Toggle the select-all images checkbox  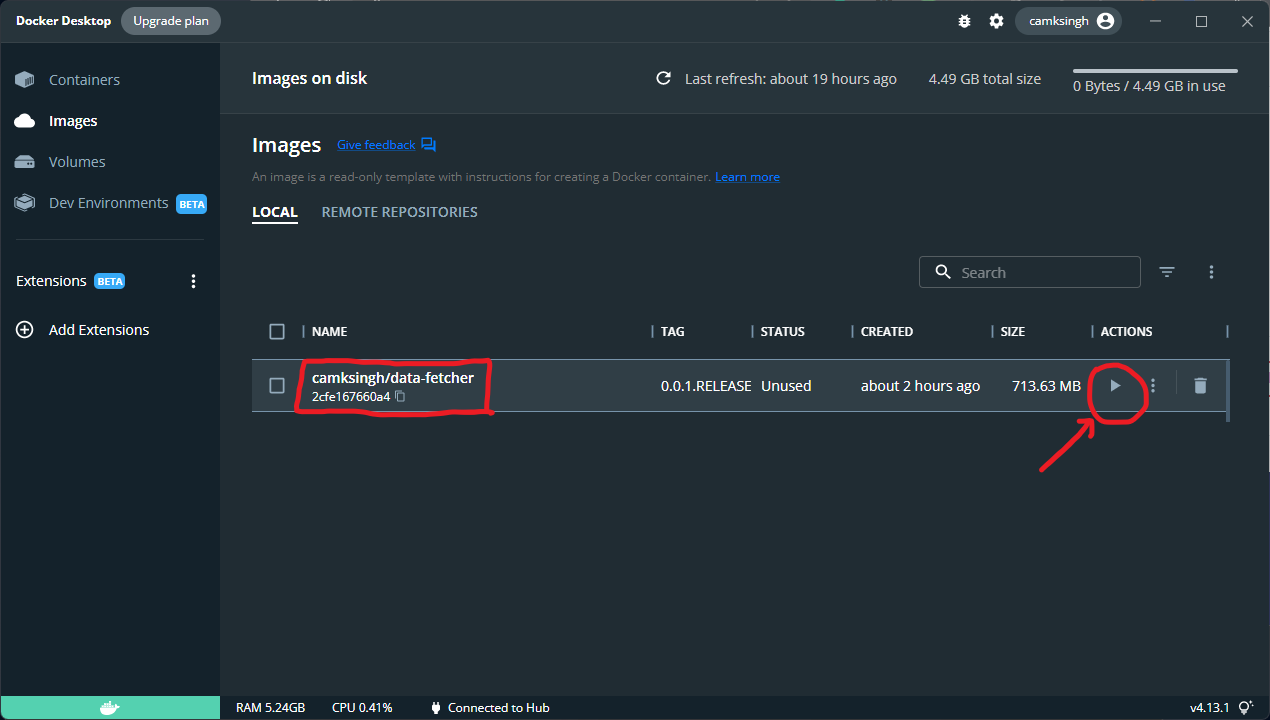pos(277,331)
